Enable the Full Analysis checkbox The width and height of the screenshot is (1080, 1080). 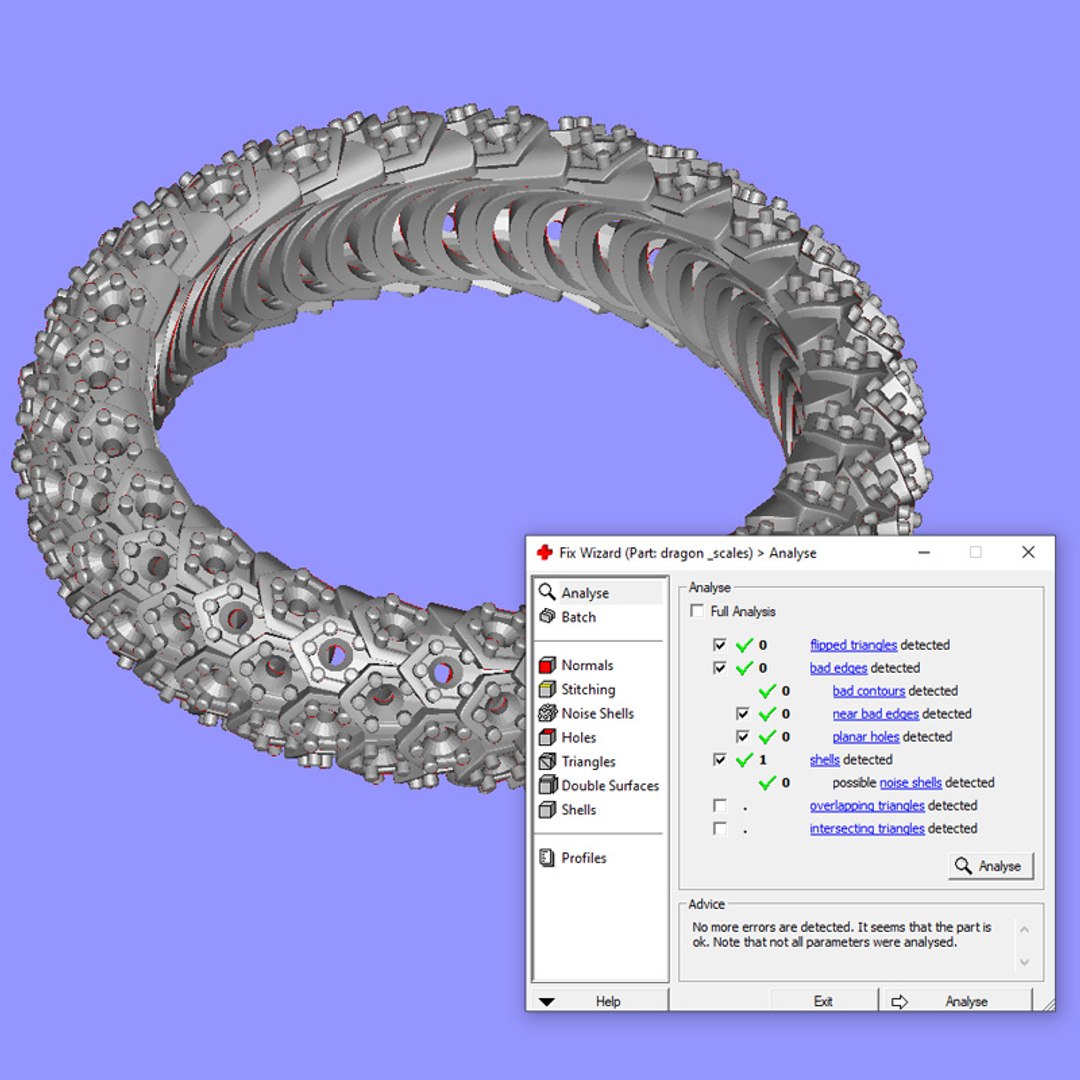coord(697,611)
